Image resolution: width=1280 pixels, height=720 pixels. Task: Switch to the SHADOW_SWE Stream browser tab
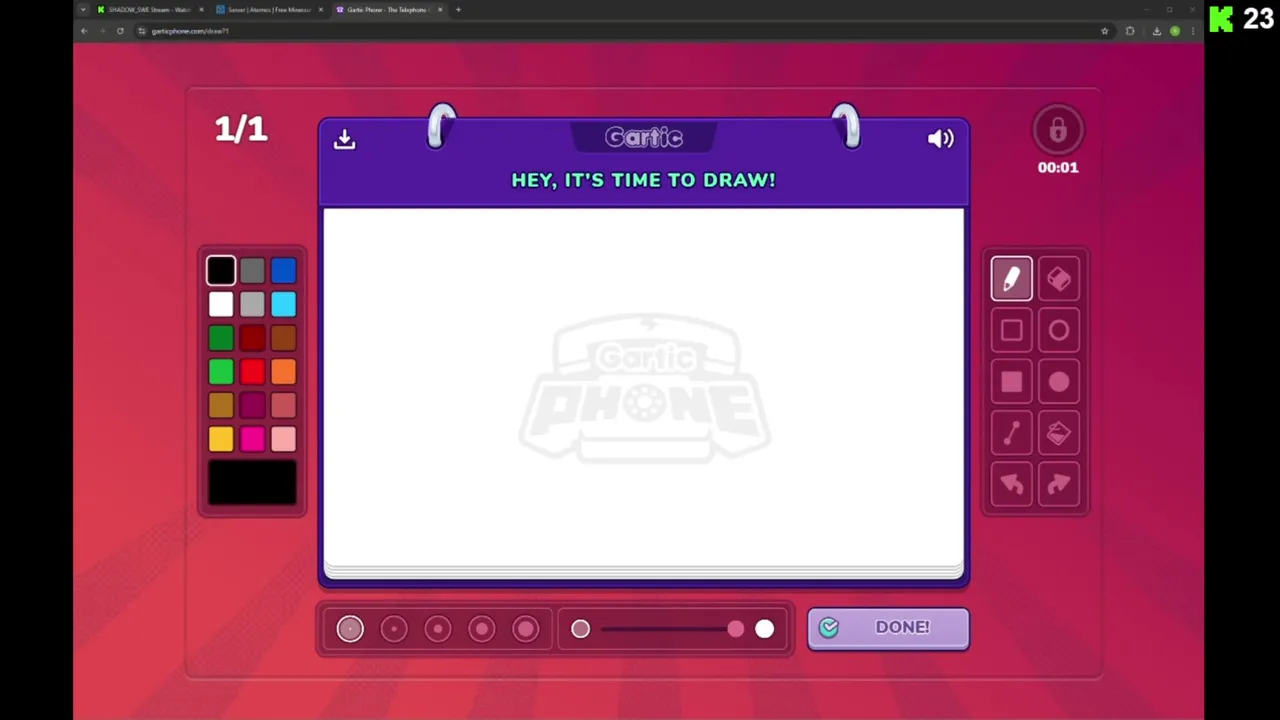click(149, 10)
